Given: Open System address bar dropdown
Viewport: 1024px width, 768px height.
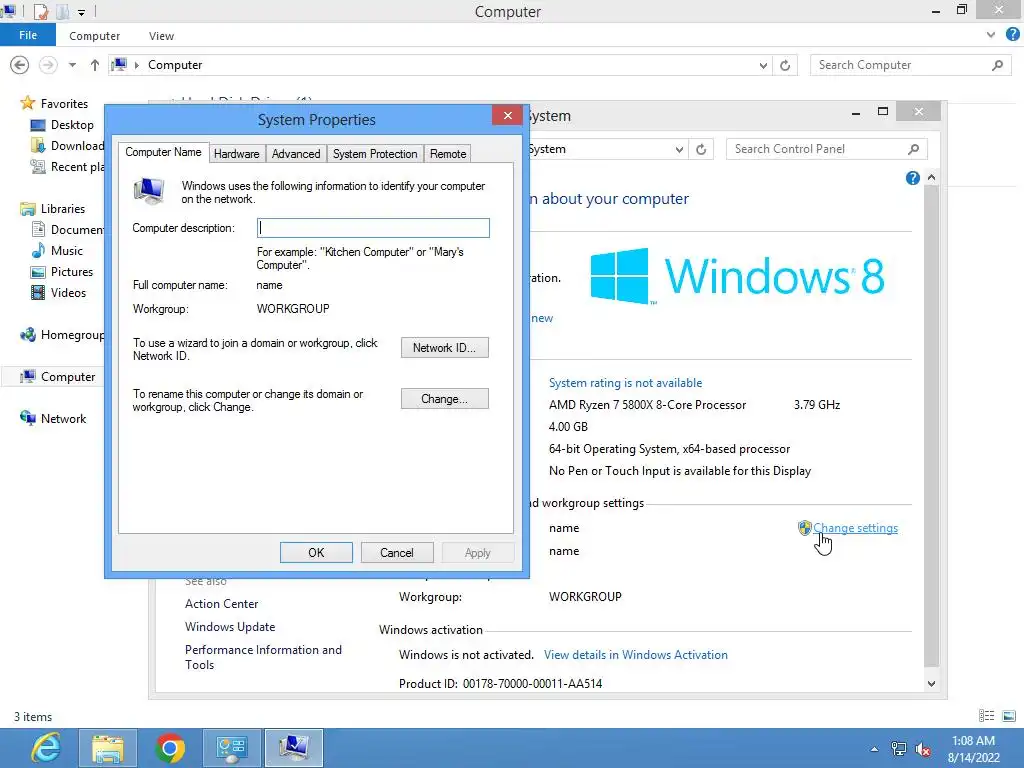Looking at the screenshot, I should click(679, 150).
